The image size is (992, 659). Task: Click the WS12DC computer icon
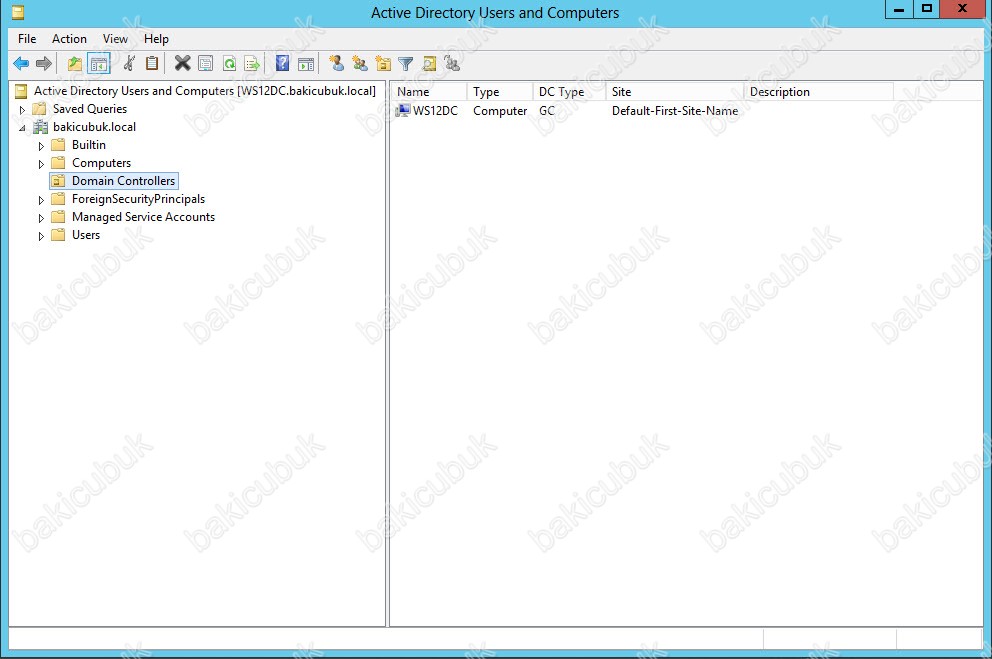[x=402, y=111]
